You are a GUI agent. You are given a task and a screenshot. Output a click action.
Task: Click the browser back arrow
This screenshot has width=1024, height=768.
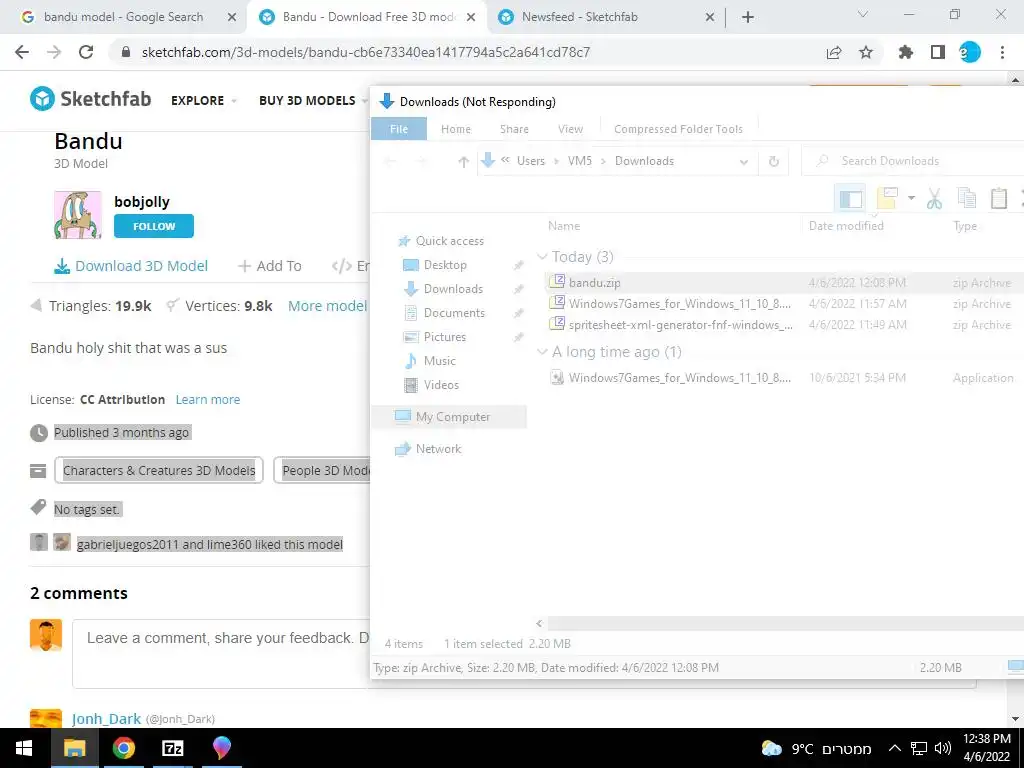pyautogui.click(x=22, y=52)
